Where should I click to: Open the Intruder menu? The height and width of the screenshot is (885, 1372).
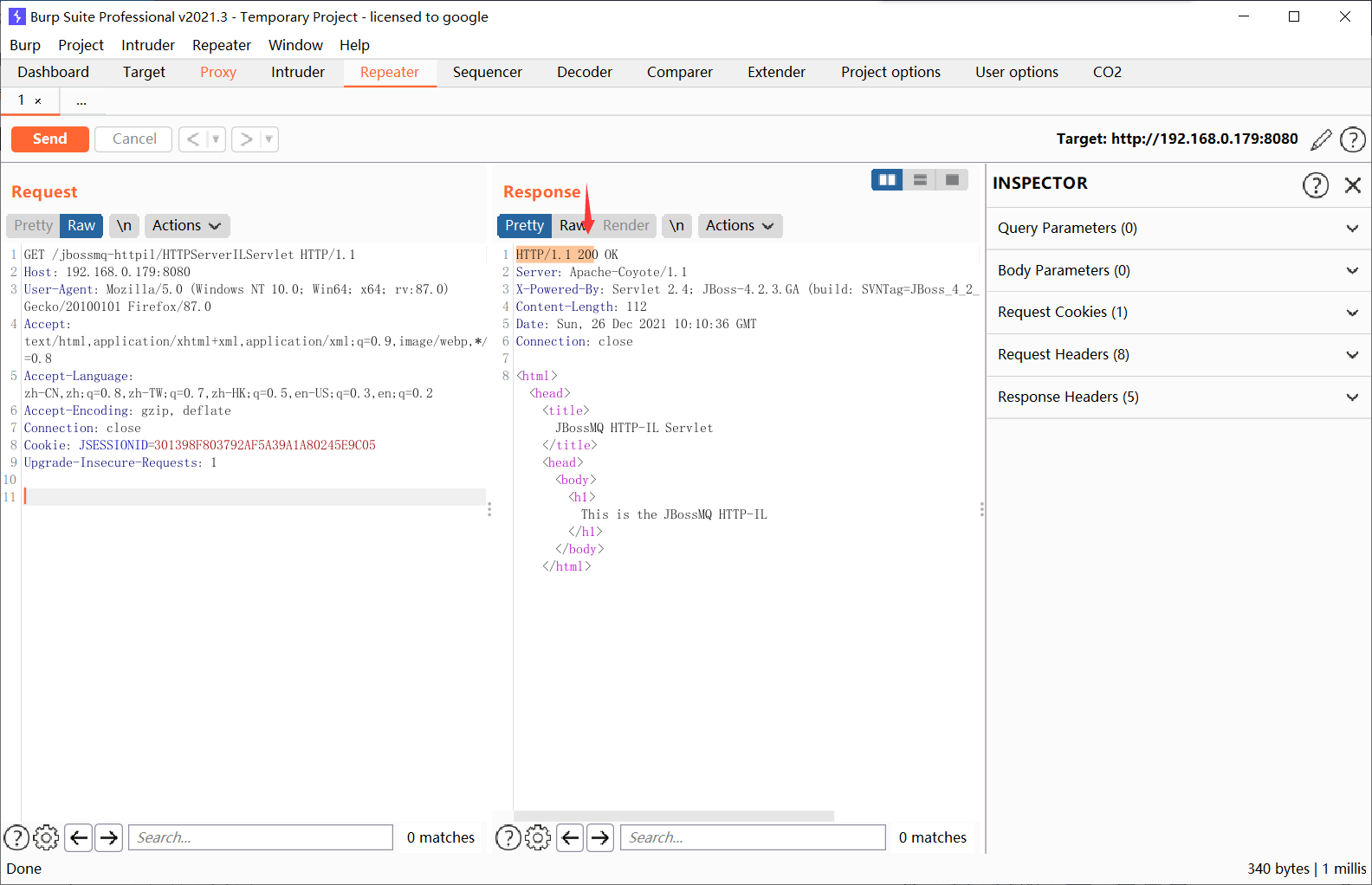148,45
